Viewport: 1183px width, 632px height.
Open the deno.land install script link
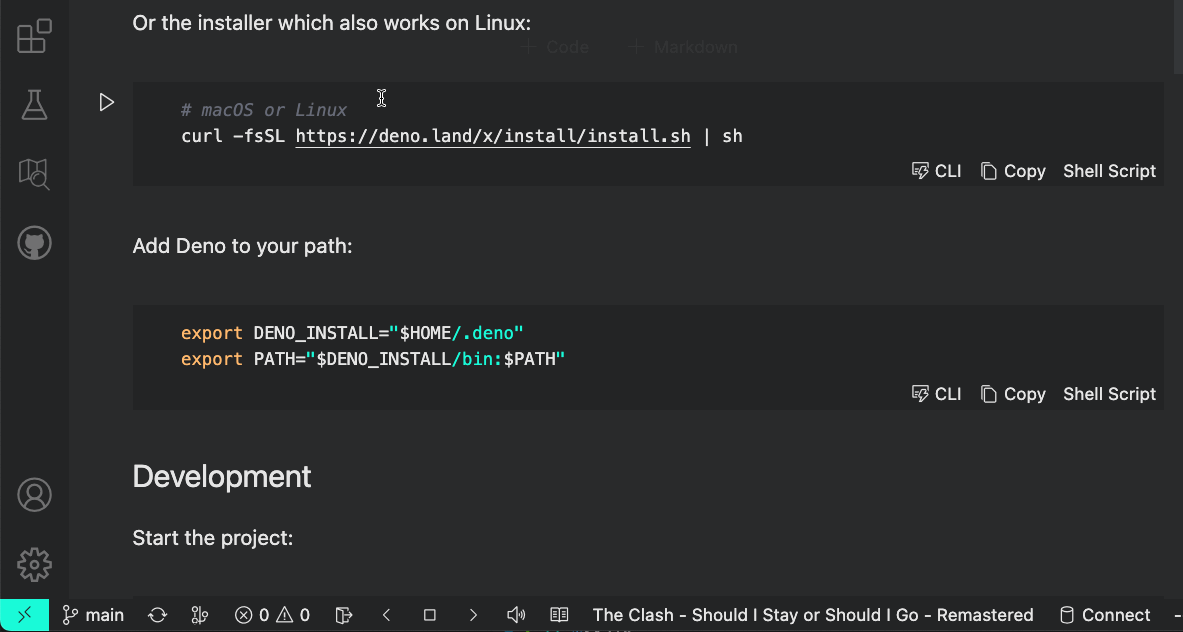coord(492,136)
